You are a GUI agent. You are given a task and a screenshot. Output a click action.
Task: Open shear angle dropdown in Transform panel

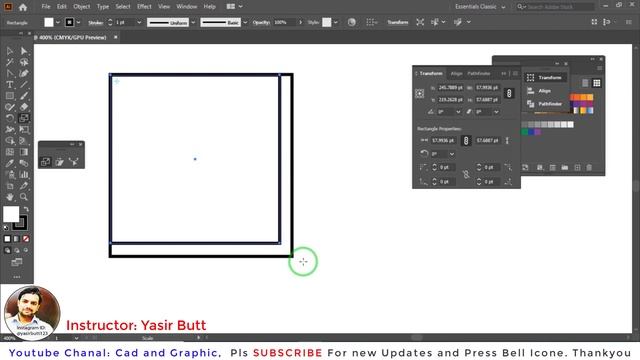[496, 111]
